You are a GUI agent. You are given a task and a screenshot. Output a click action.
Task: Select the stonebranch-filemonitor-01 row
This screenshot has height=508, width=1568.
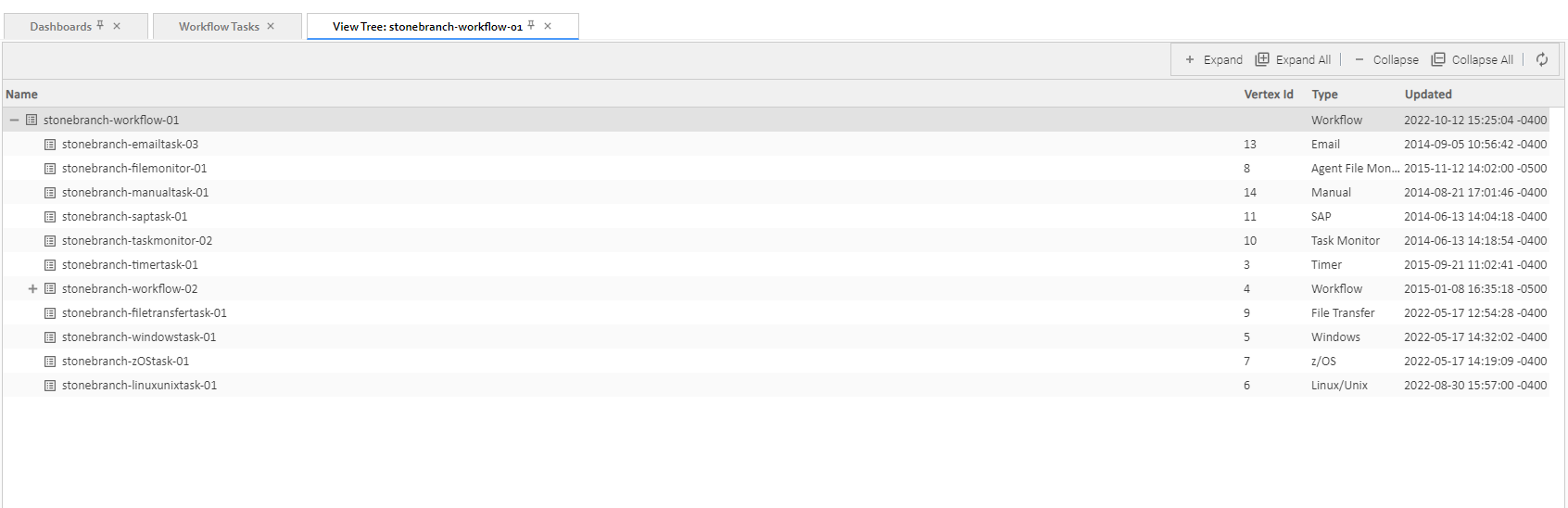pos(134,169)
